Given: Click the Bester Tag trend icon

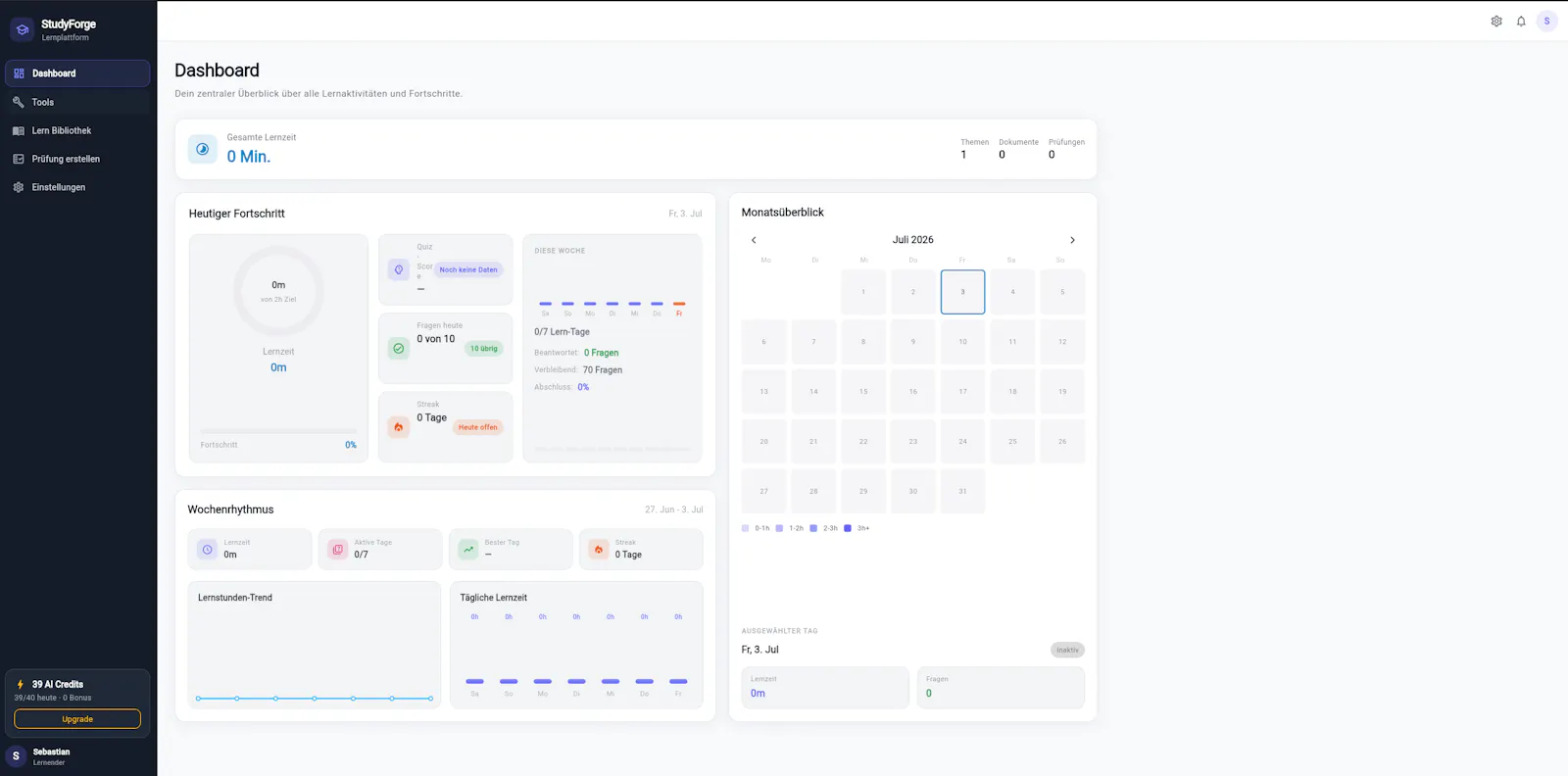Looking at the screenshot, I should click(x=468, y=550).
